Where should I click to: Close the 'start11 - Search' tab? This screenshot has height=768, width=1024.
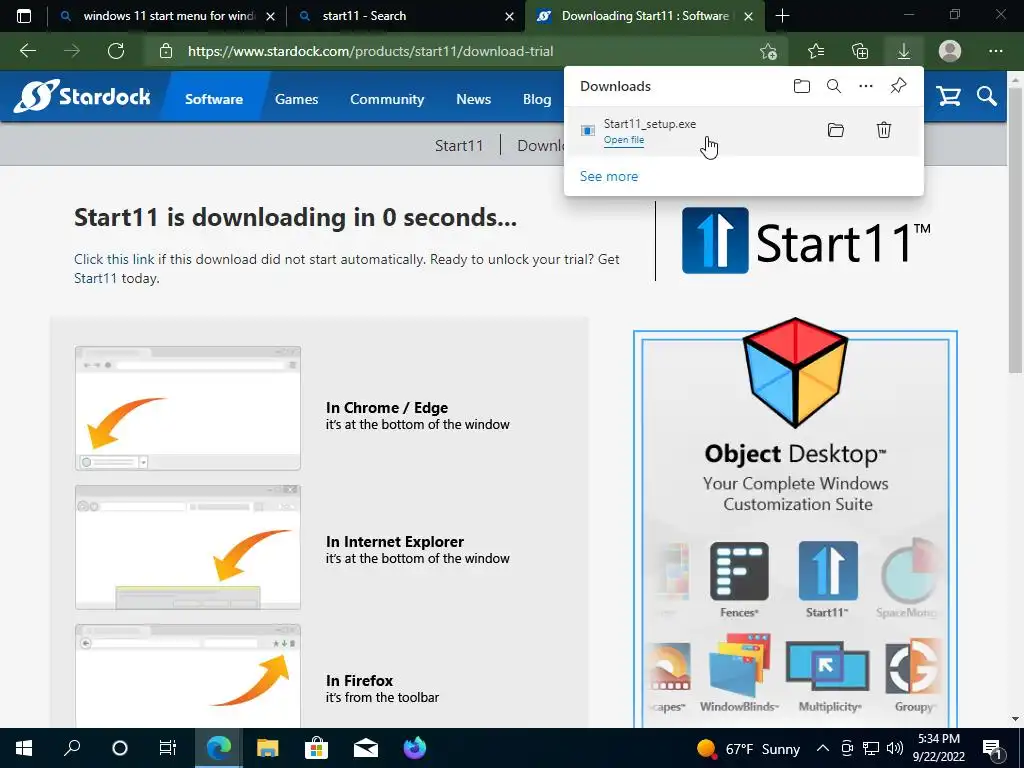point(509,16)
